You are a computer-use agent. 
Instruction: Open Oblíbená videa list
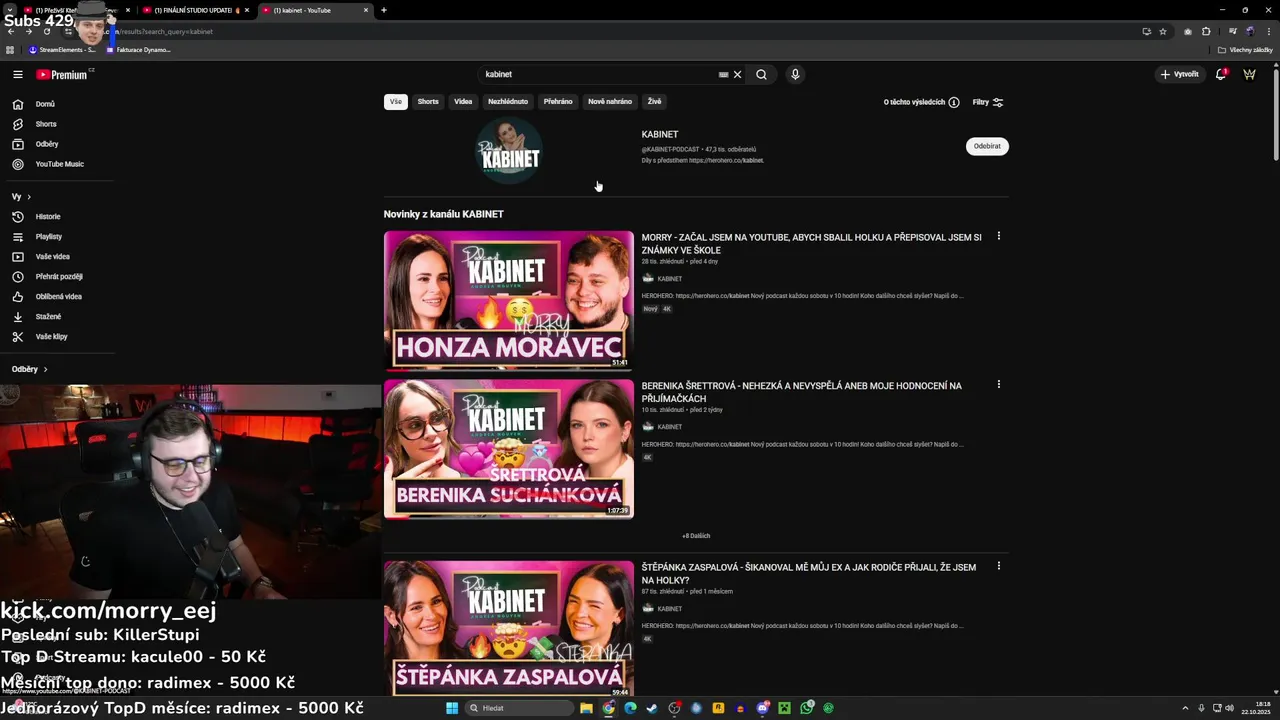(x=58, y=297)
